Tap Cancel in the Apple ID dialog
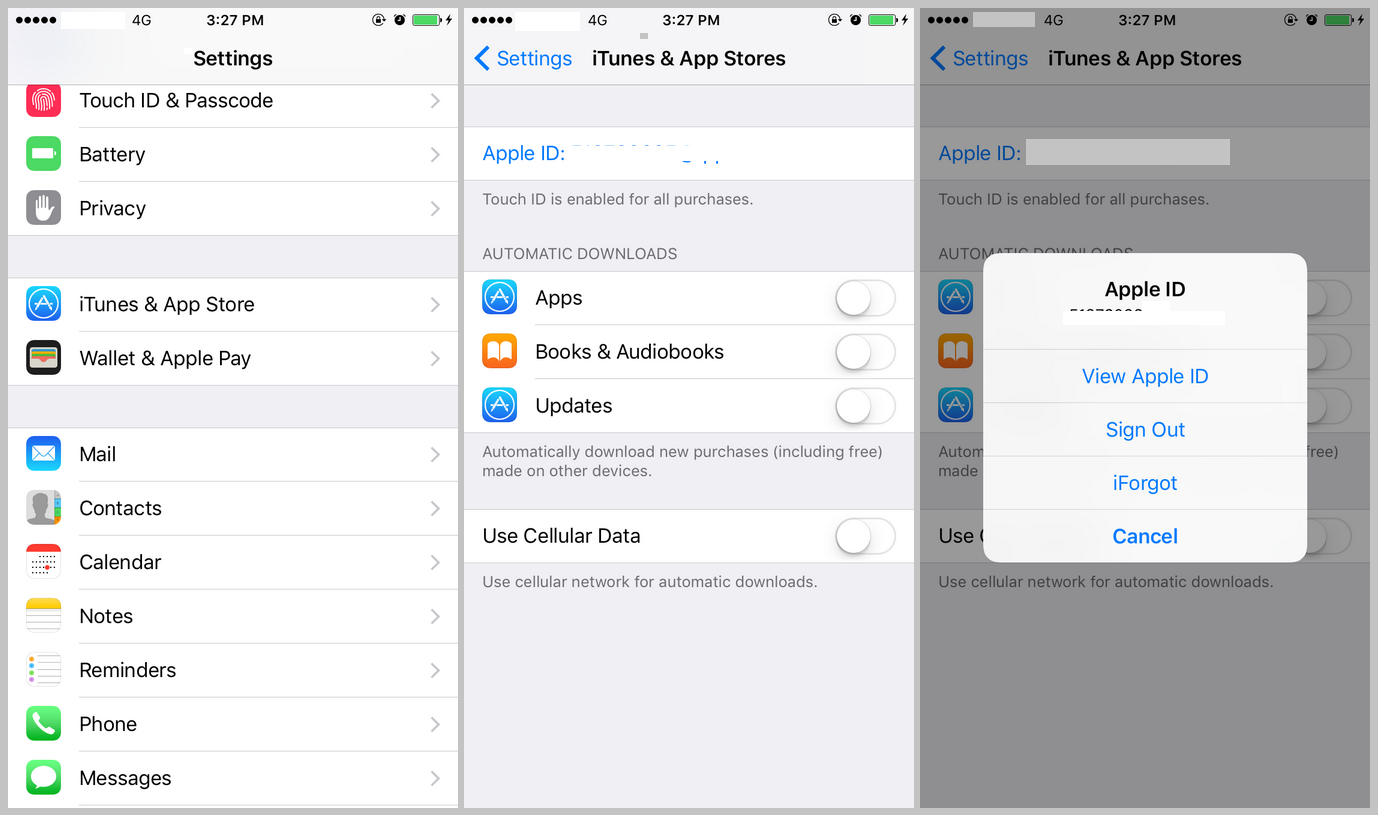The image size is (1378, 815). pos(1145,537)
